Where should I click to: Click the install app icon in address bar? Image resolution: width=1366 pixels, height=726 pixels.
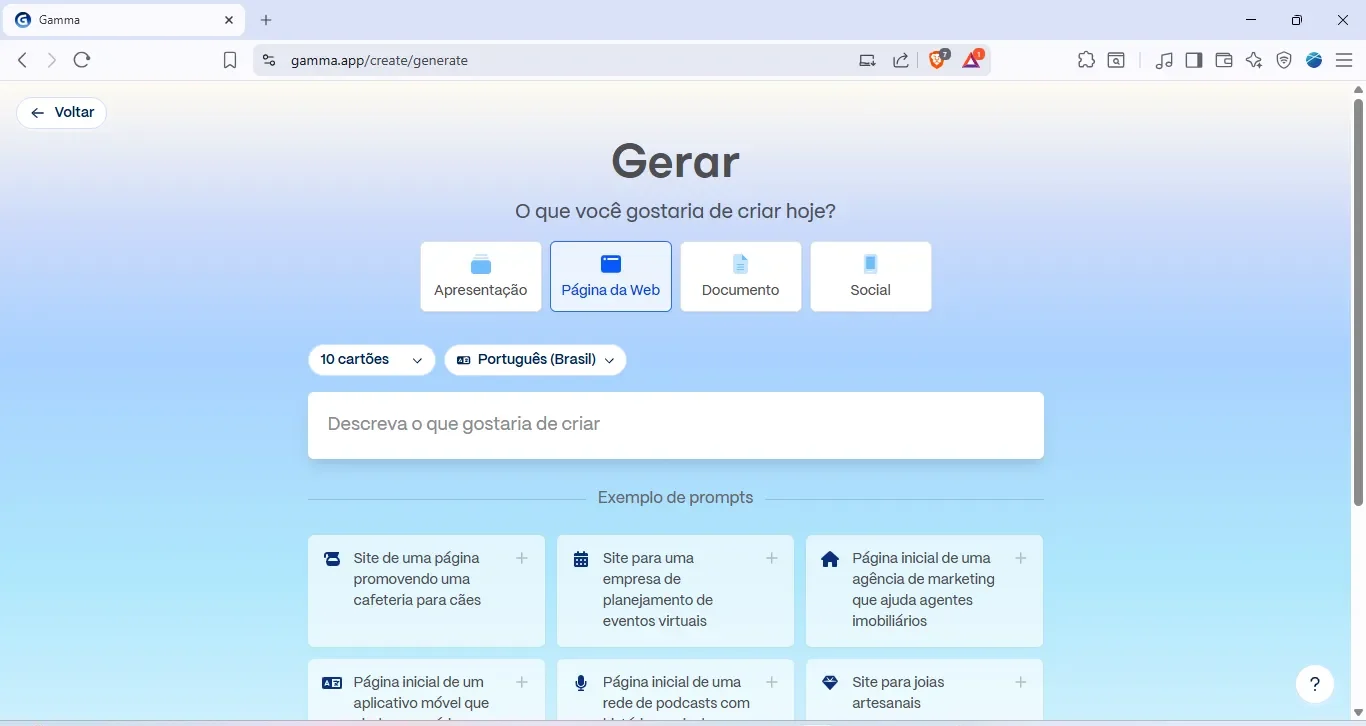pyautogui.click(x=867, y=60)
